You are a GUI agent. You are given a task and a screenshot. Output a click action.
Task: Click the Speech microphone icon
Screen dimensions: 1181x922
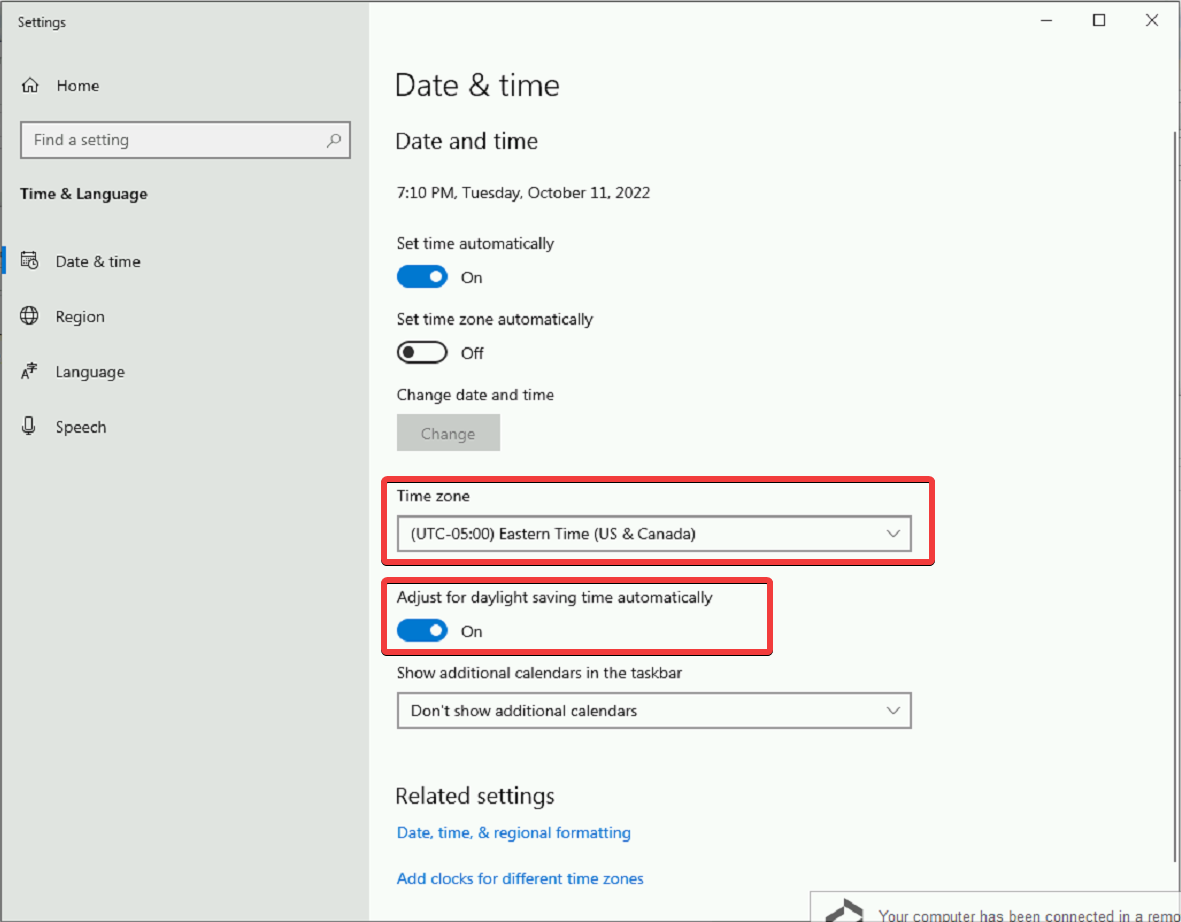point(30,427)
